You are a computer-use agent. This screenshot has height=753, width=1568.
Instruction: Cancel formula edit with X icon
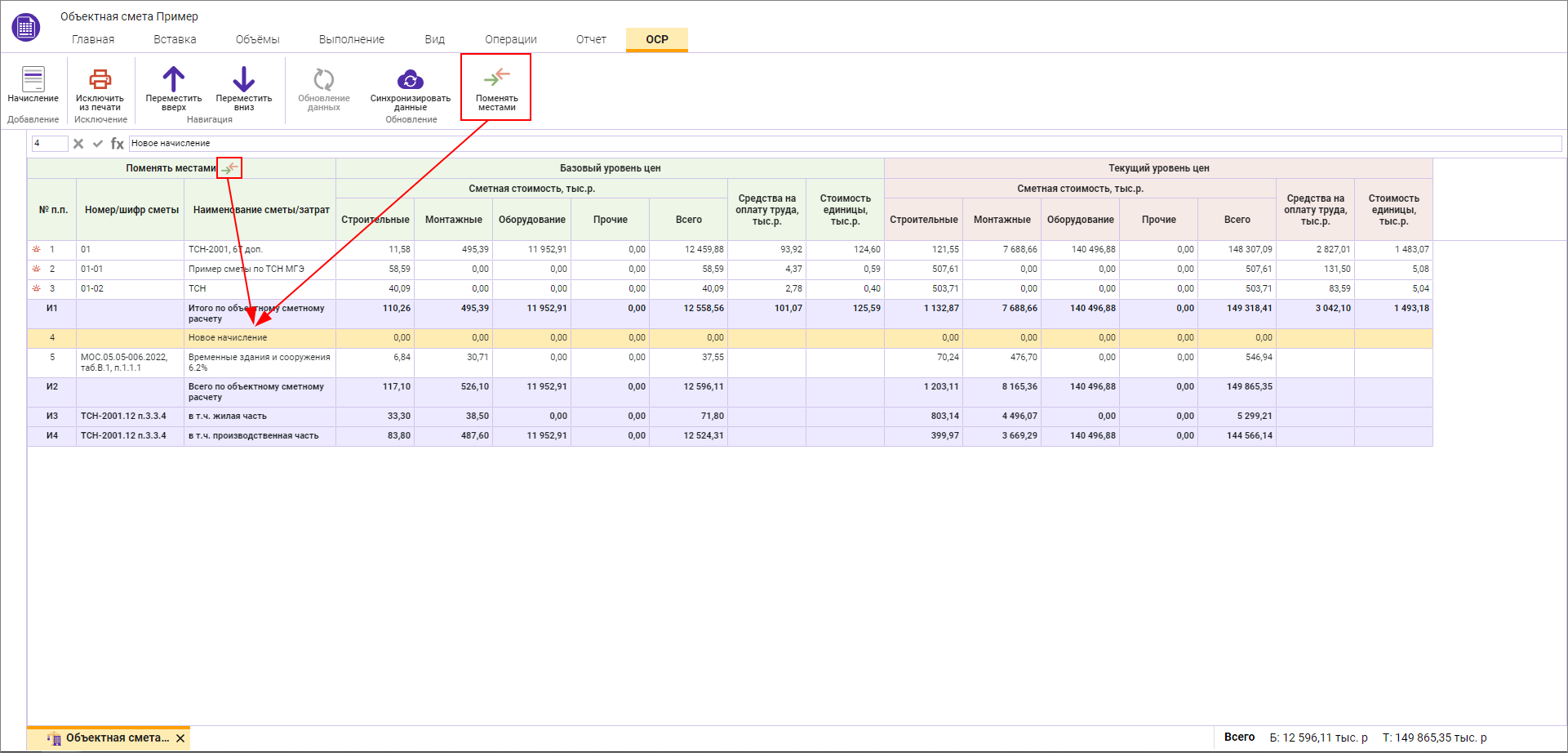pos(78,144)
